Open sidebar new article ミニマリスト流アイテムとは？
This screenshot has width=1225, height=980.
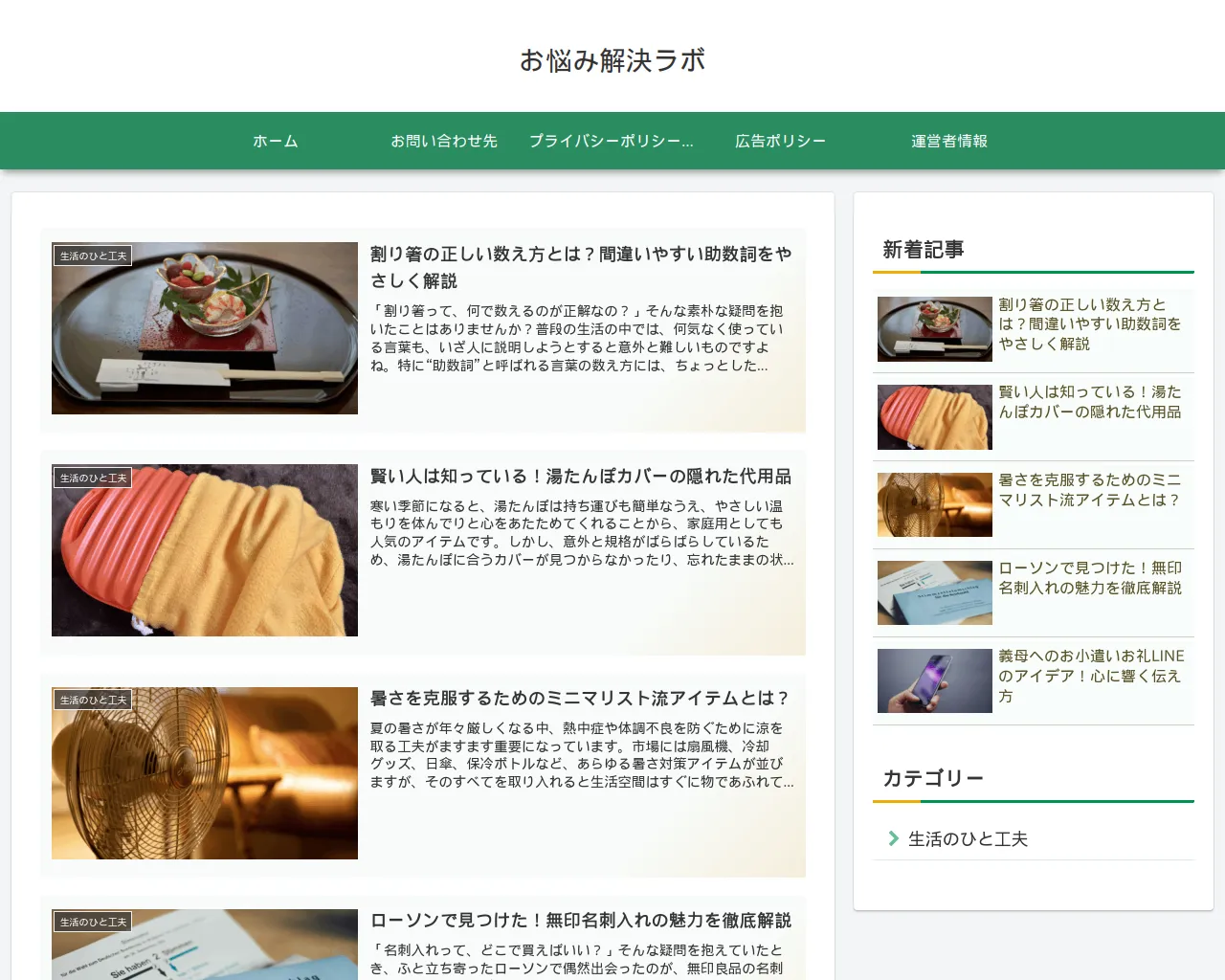pos(1091,490)
